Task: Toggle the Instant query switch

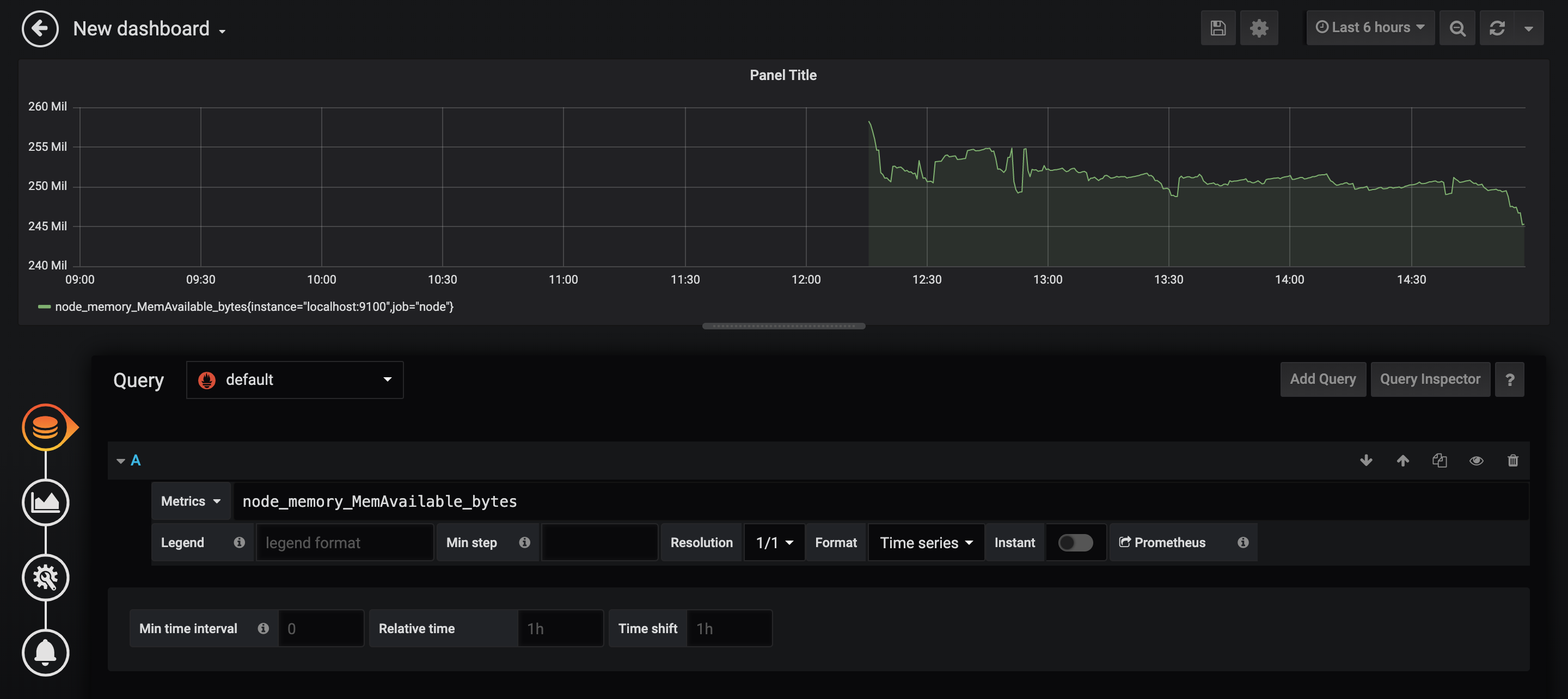Action: [x=1075, y=543]
